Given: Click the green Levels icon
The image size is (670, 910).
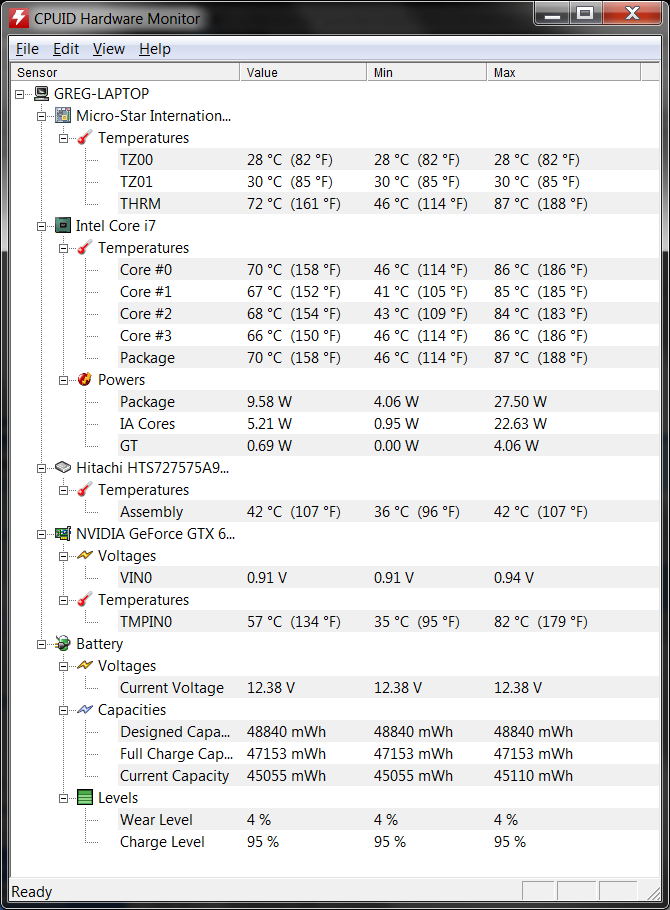Looking at the screenshot, I should click(x=85, y=798).
